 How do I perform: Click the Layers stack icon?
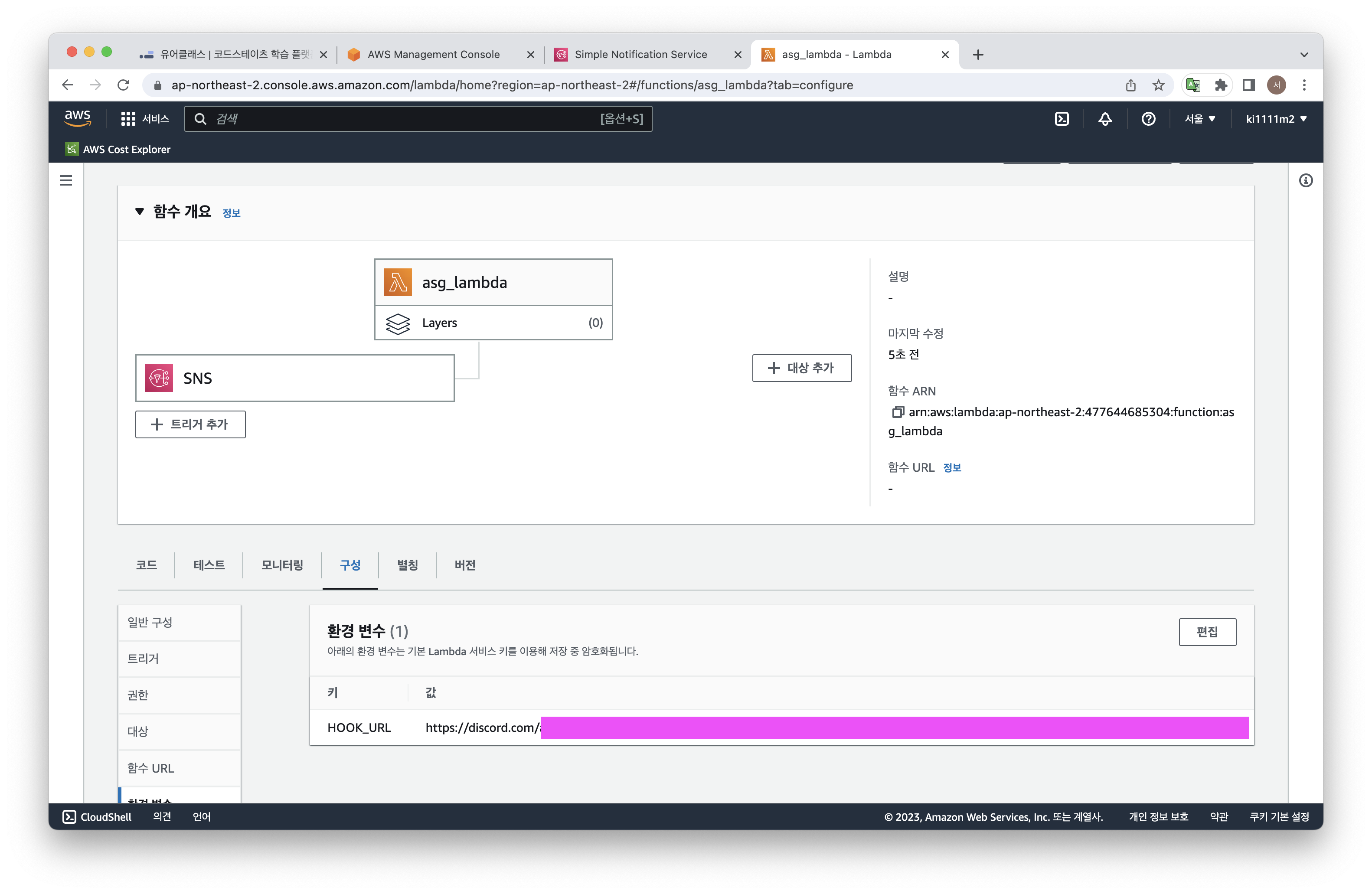398,323
